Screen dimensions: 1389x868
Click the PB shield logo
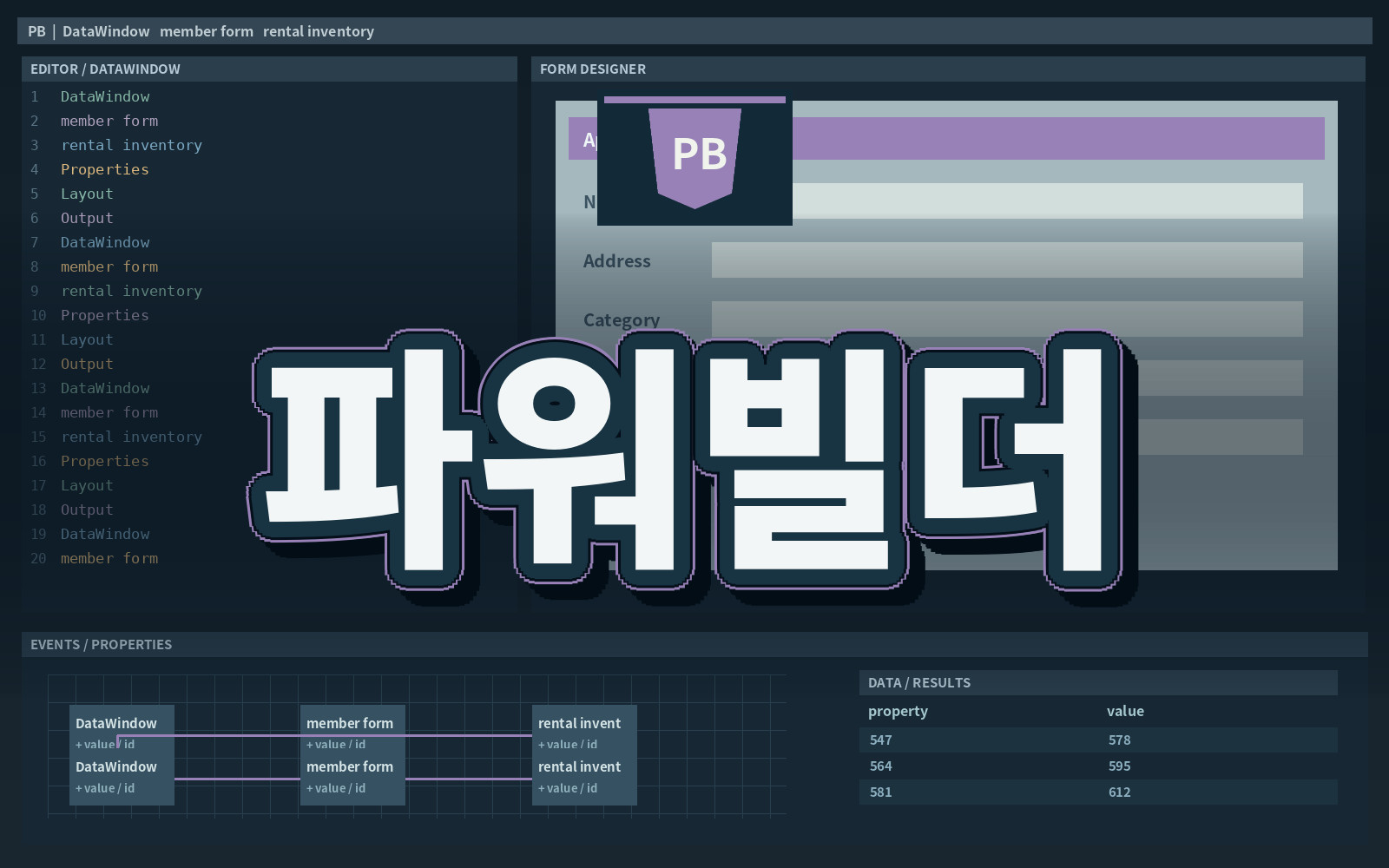pos(694,158)
